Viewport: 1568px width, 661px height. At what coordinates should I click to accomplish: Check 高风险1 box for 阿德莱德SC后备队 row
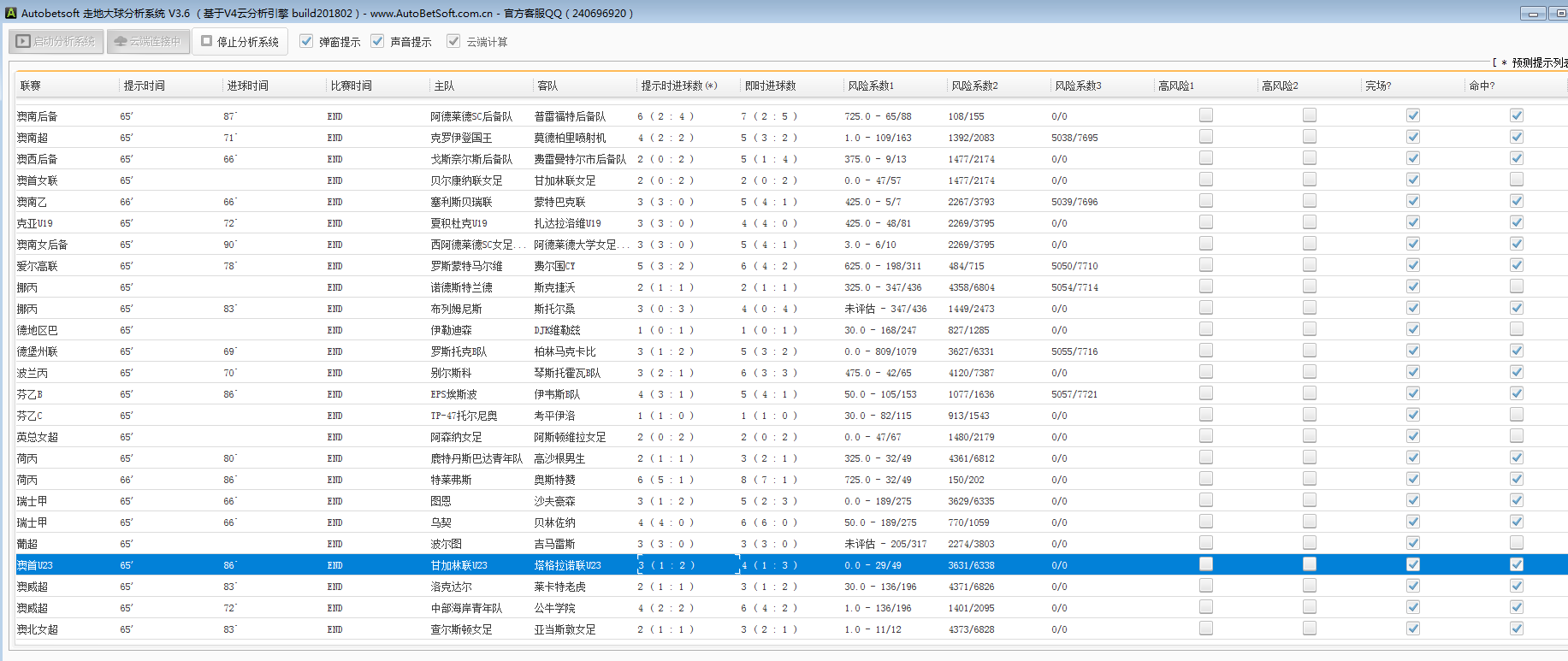(x=1206, y=115)
